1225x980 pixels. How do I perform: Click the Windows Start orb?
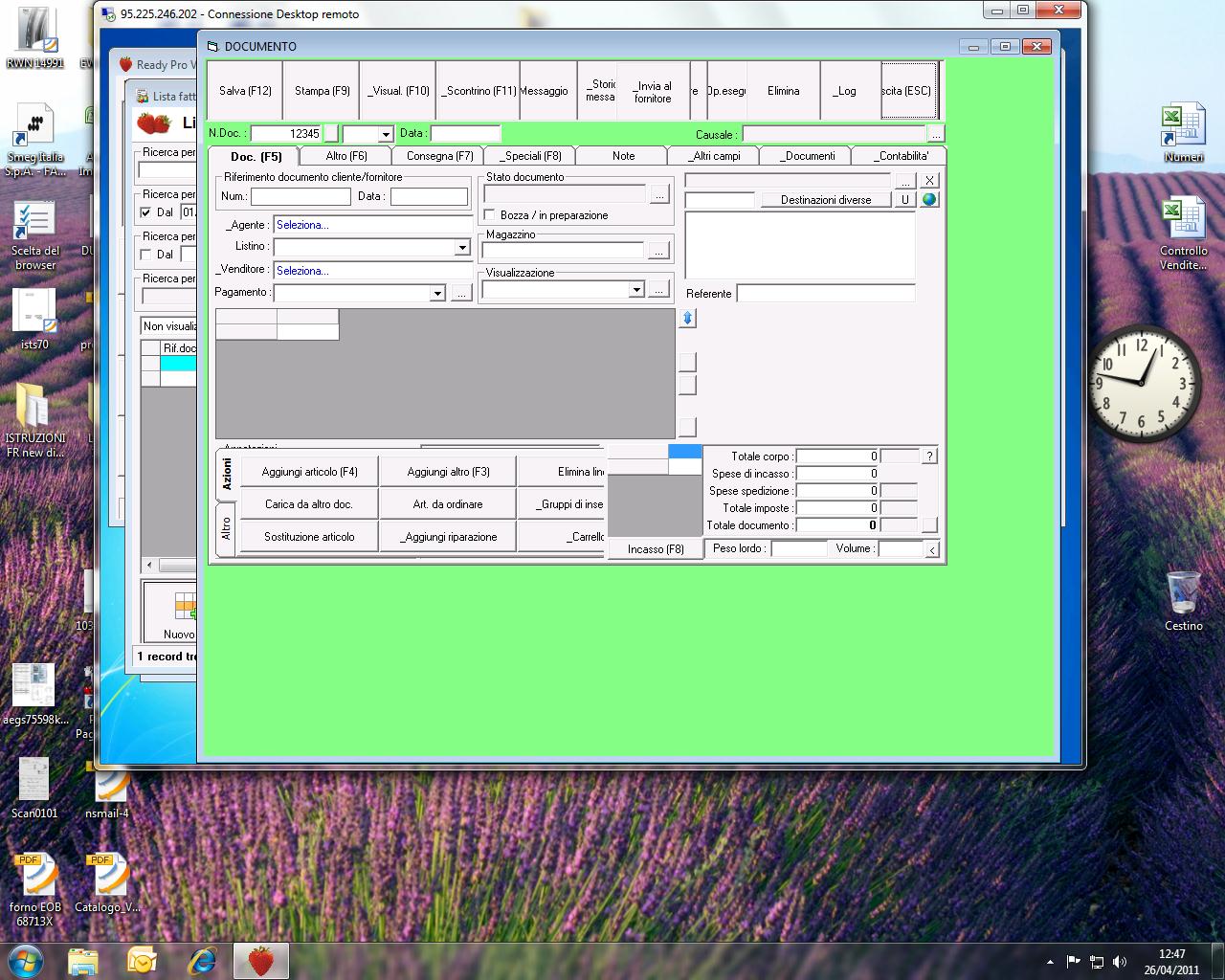tap(26, 960)
